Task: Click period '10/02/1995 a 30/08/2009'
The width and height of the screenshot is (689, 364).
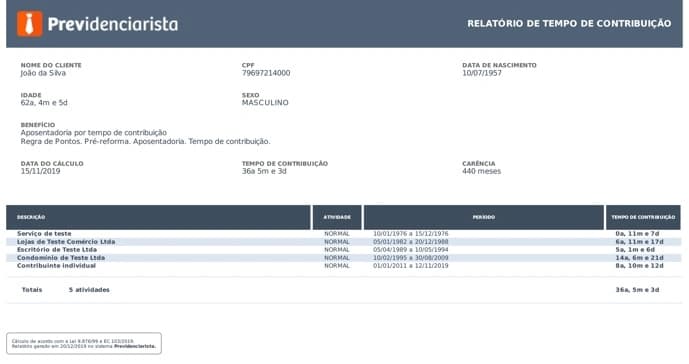Action: (411, 258)
